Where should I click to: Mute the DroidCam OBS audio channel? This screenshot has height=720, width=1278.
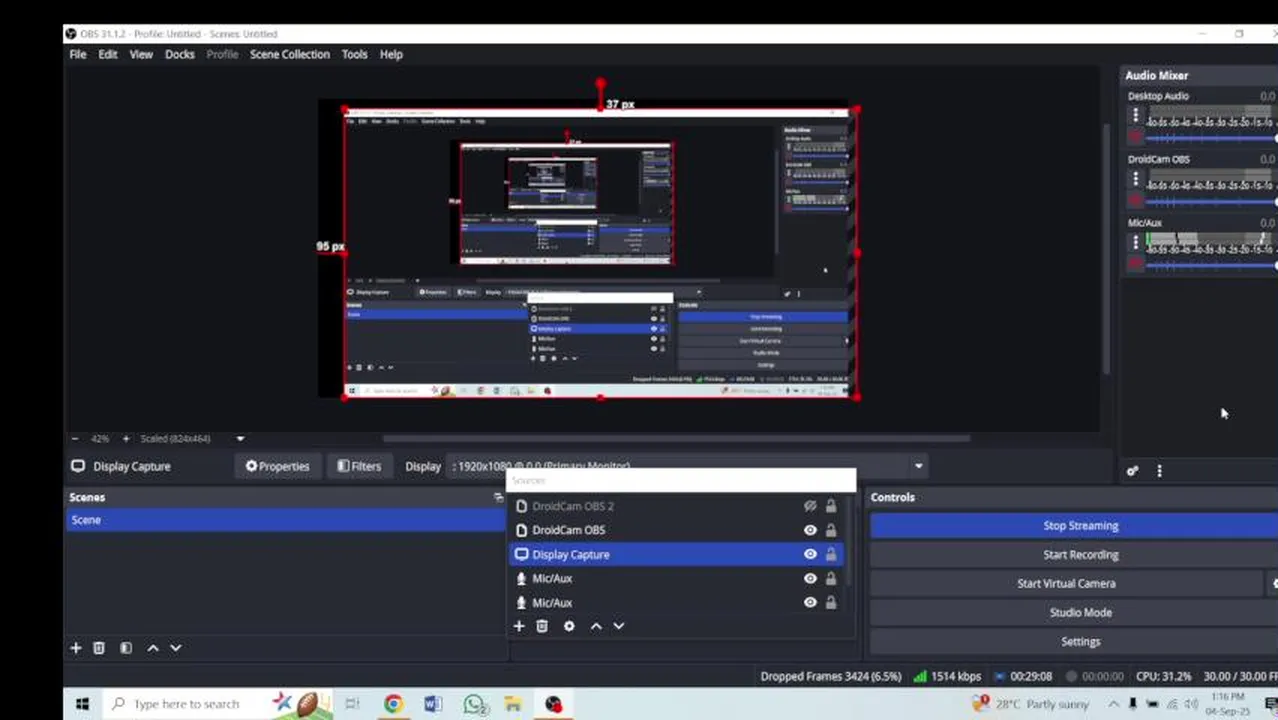click(x=1135, y=200)
